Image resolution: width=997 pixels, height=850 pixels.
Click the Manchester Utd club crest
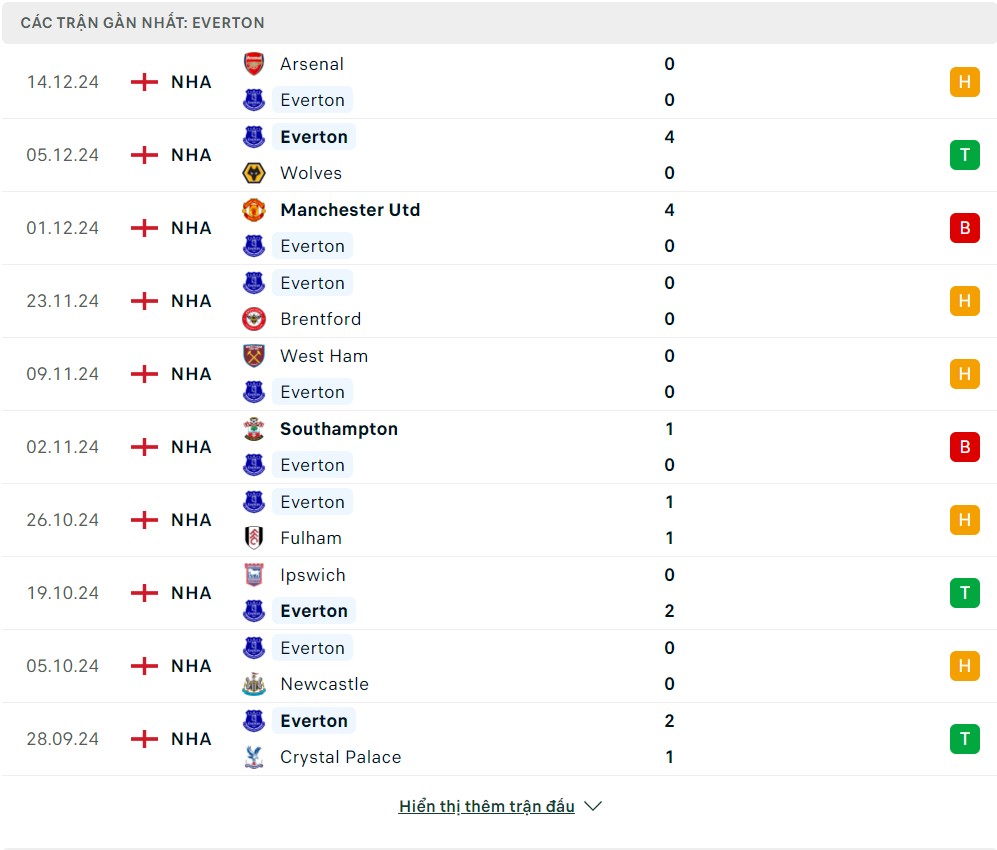254,210
